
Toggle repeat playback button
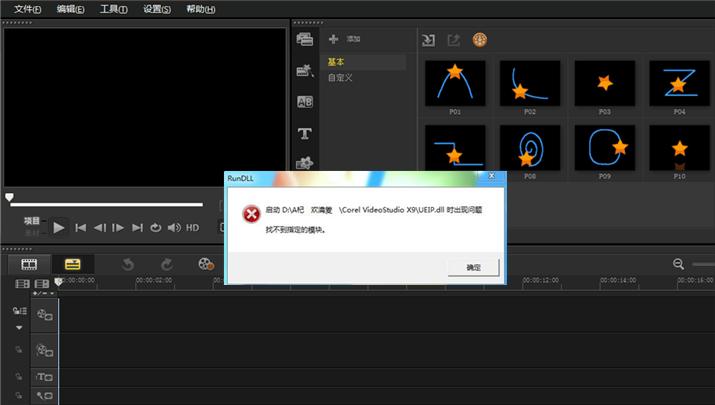click(156, 228)
